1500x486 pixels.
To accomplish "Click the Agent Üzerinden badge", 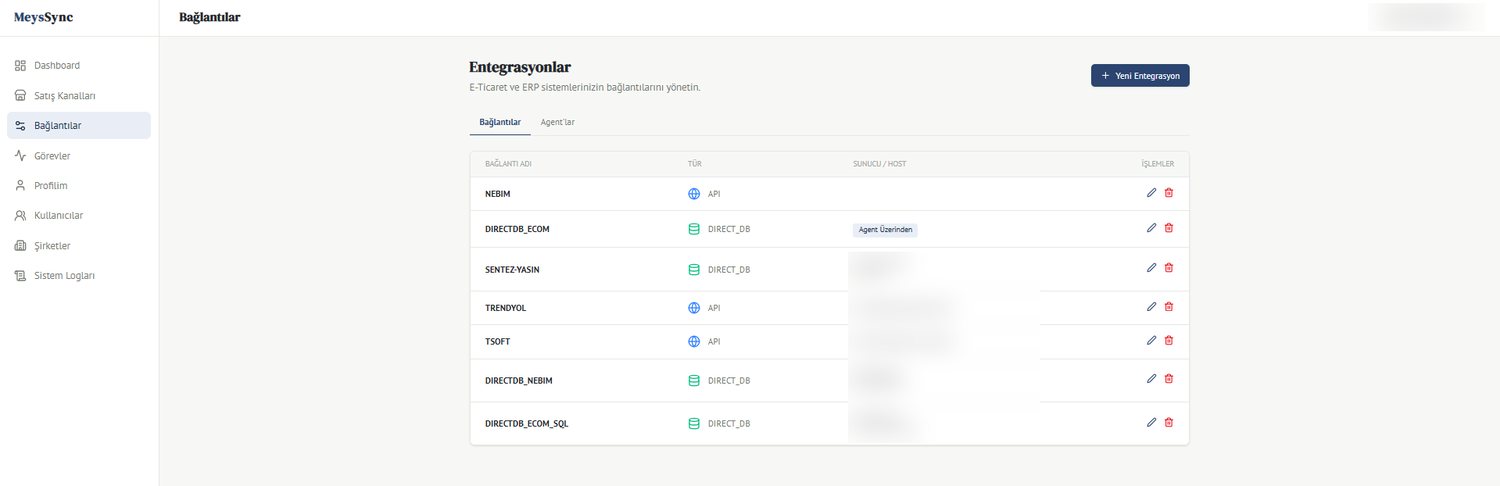I will click(x=885, y=229).
